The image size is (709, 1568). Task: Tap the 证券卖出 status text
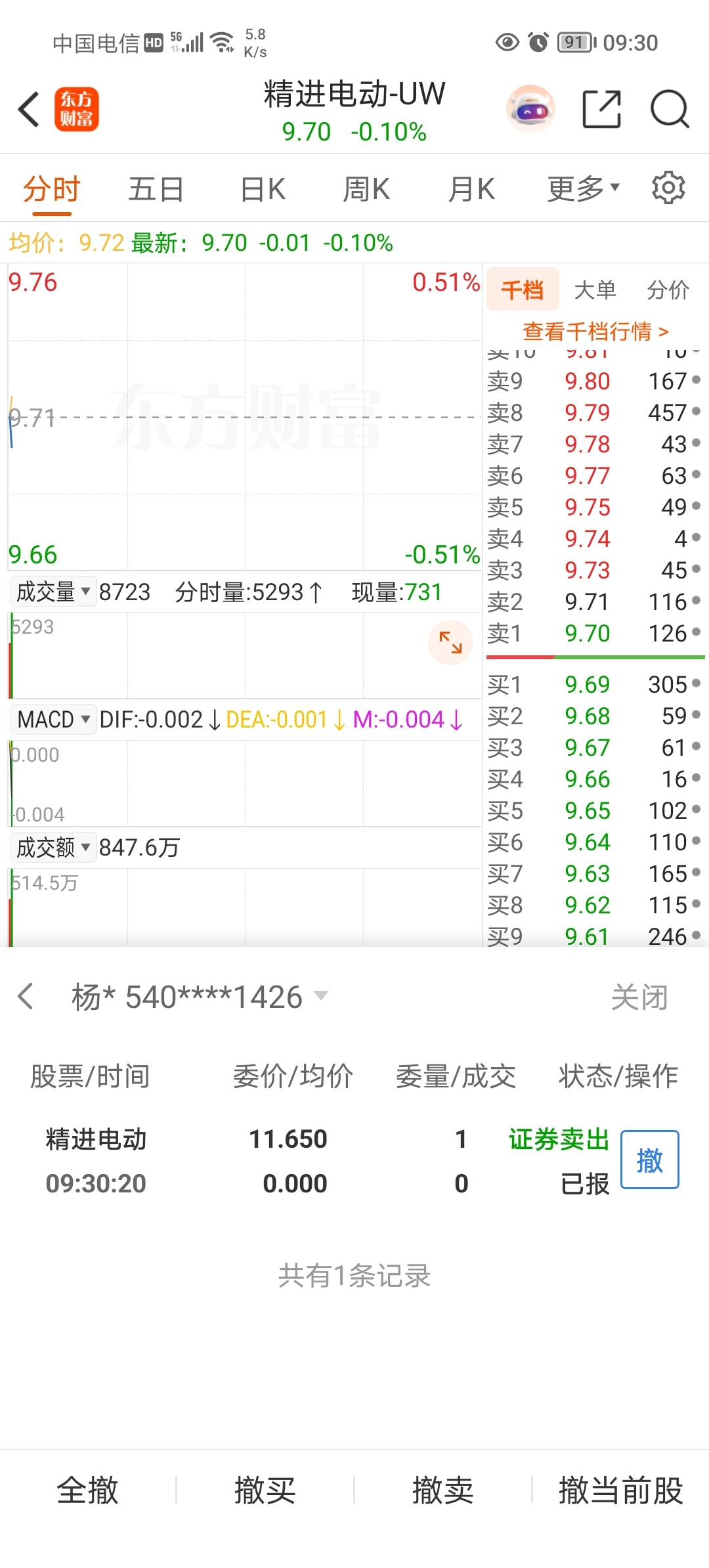[559, 1139]
